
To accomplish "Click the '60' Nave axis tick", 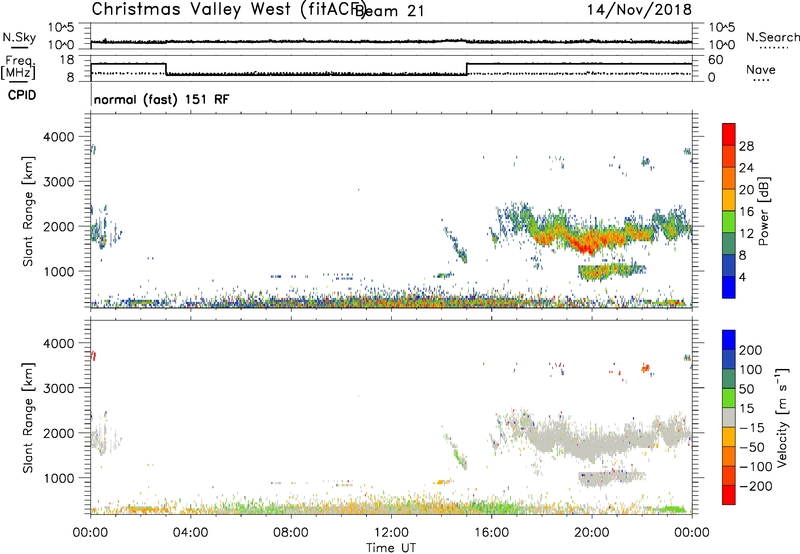I will (x=716, y=60).
